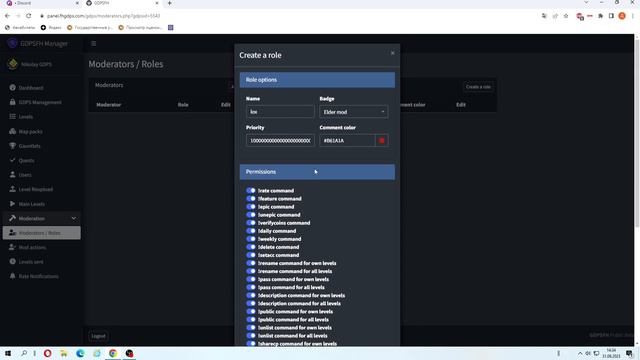The image size is (640, 360).
Task: Click the GDPSFH Manager logo
Action: click(12, 43)
